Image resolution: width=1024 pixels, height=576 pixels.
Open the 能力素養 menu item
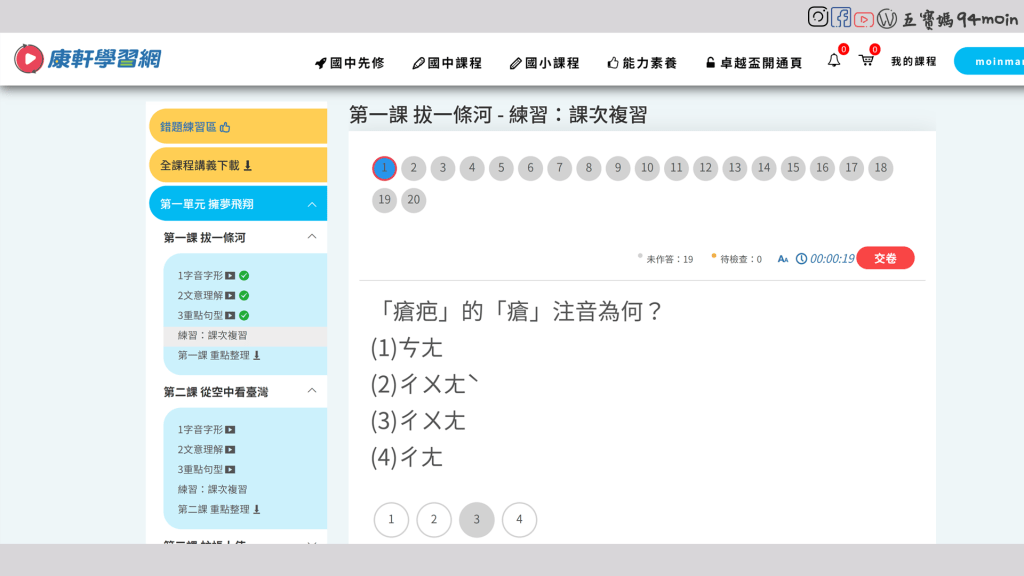pos(642,63)
